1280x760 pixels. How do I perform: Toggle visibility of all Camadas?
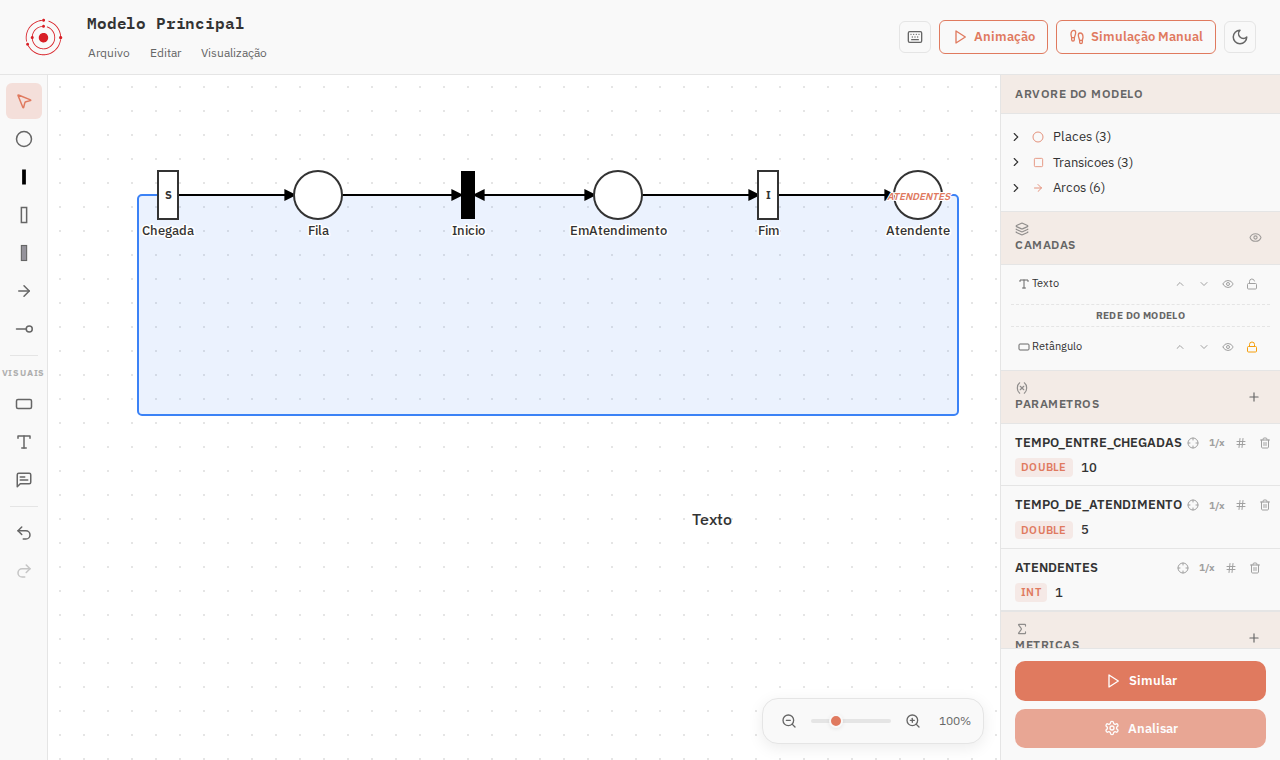(x=1256, y=238)
